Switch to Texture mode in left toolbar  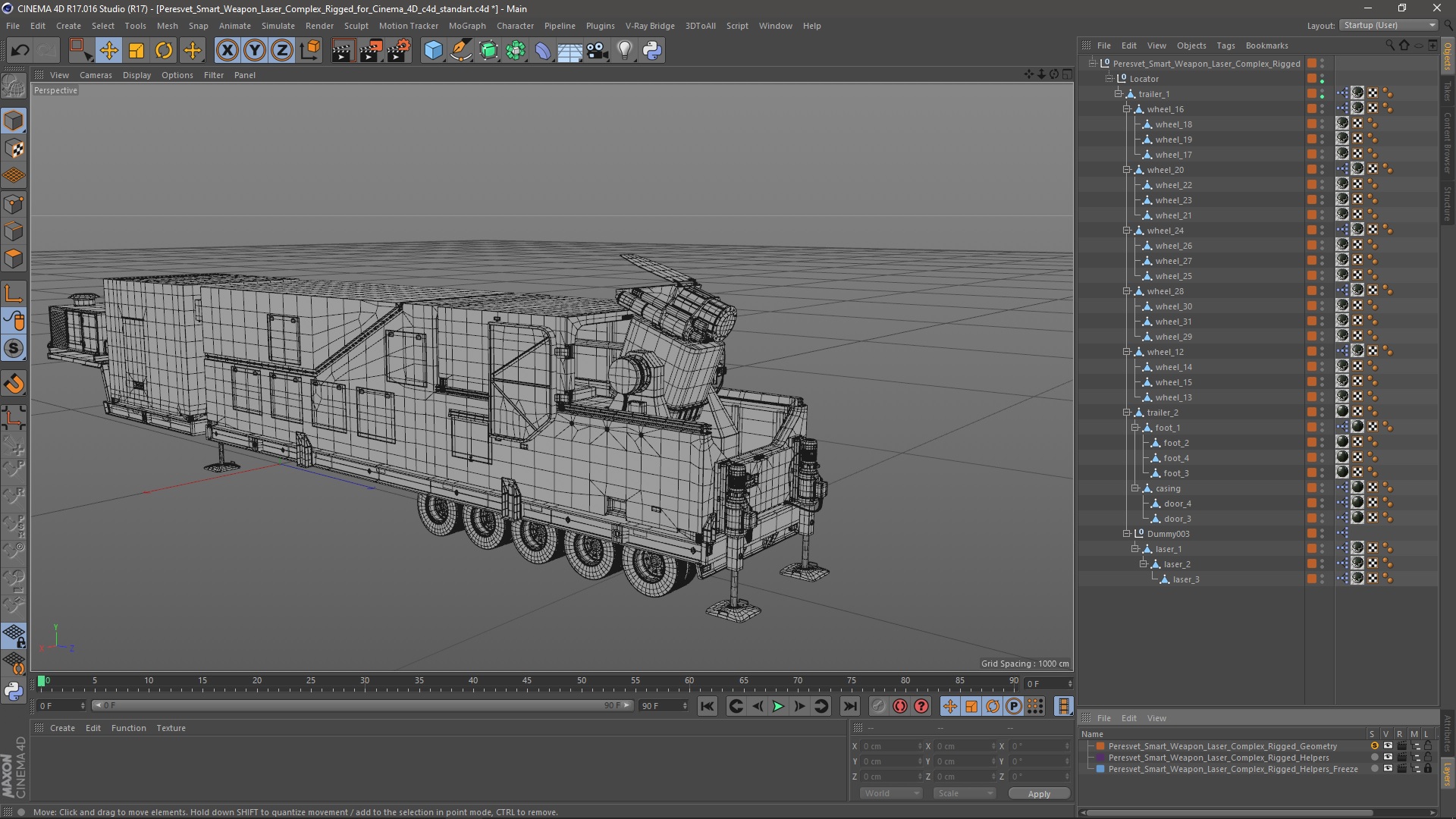(x=14, y=149)
